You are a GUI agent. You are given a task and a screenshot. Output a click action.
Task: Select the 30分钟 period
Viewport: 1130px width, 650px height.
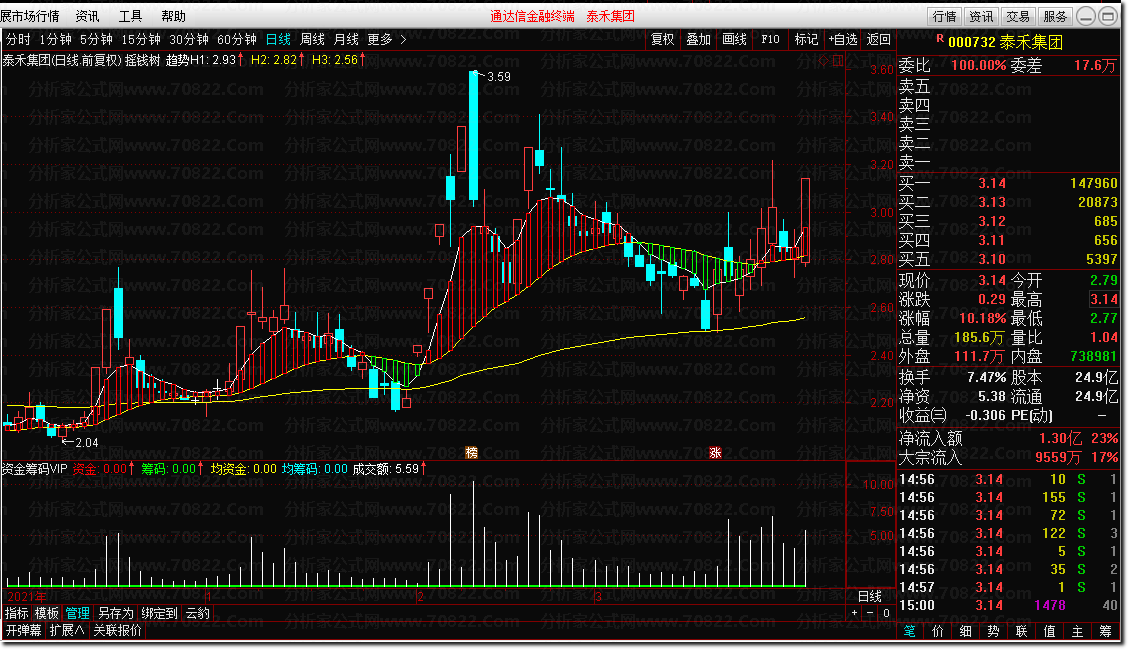[189, 40]
